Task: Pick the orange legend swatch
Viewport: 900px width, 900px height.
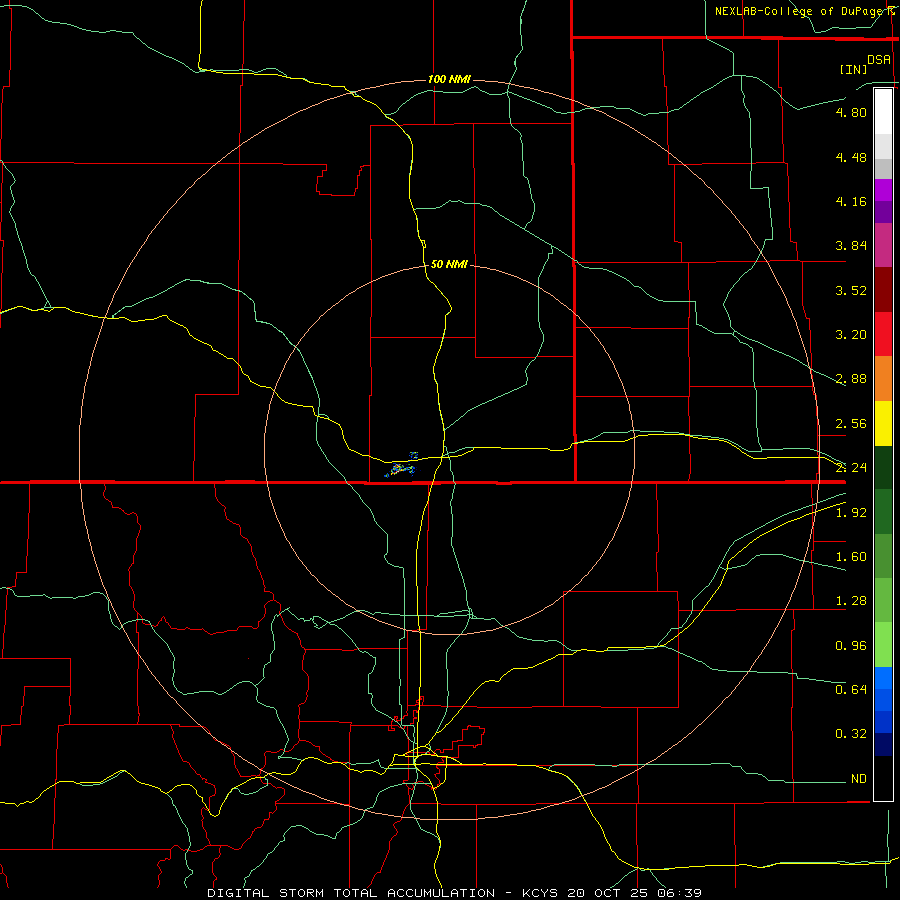Action: (x=883, y=379)
